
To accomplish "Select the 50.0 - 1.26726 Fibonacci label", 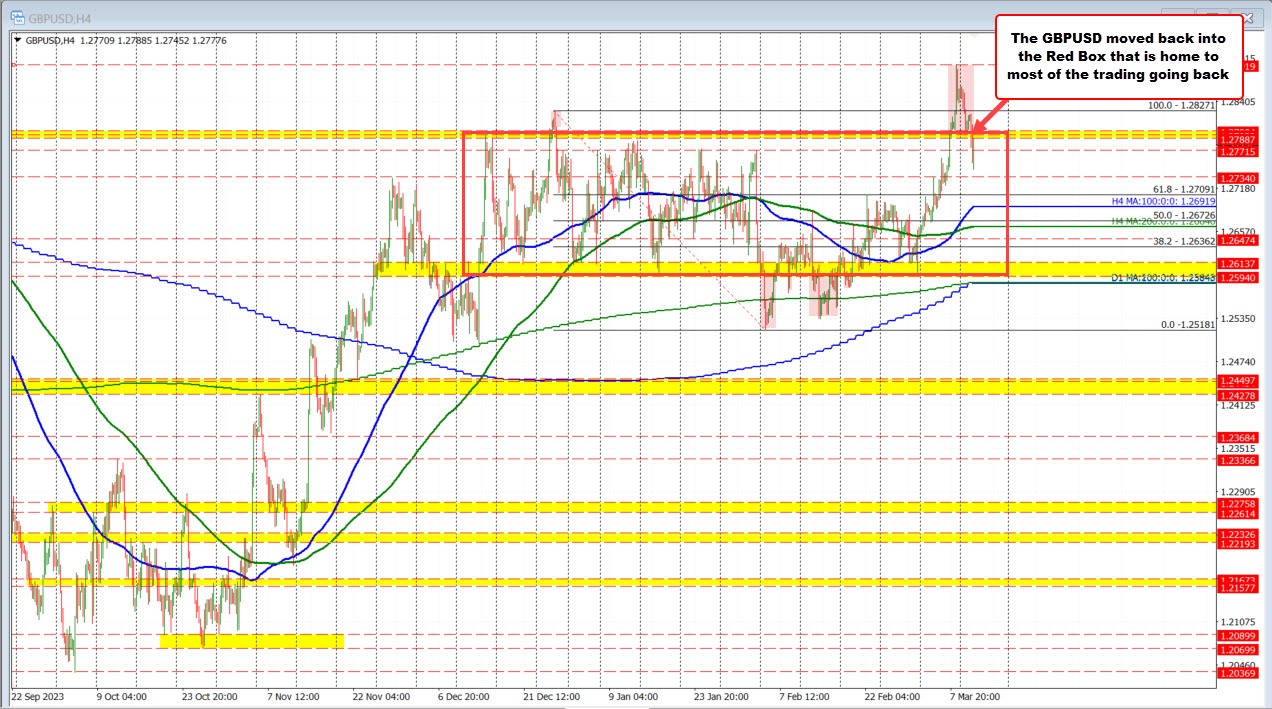I will pyautogui.click(x=1184, y=215).
